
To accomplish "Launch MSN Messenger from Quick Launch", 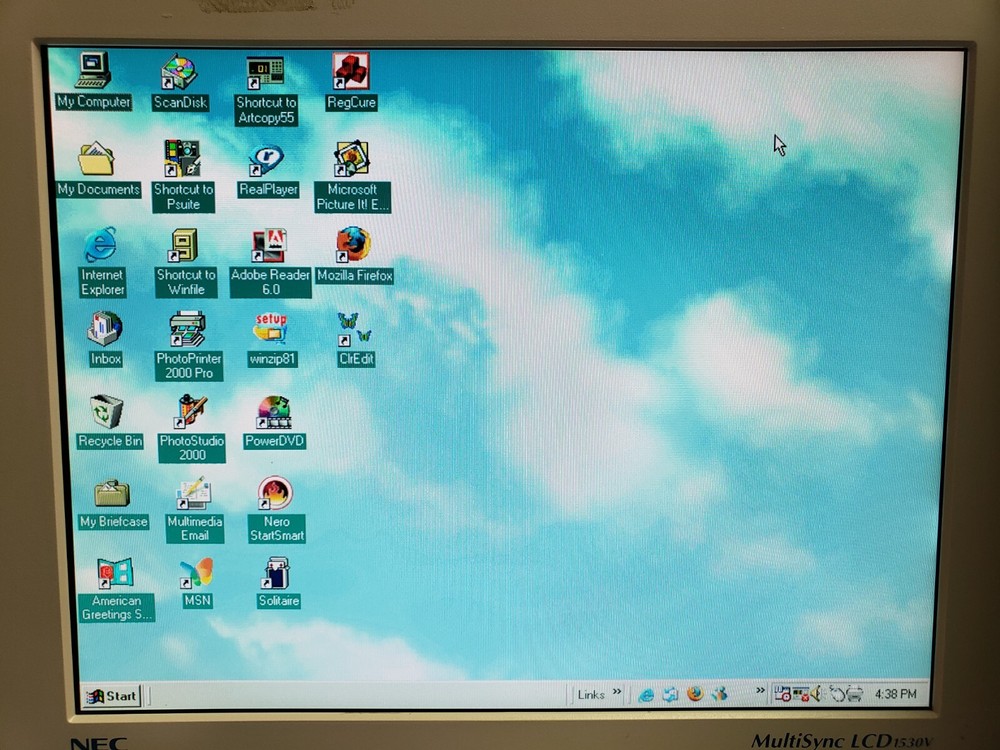I will point(719,694).
